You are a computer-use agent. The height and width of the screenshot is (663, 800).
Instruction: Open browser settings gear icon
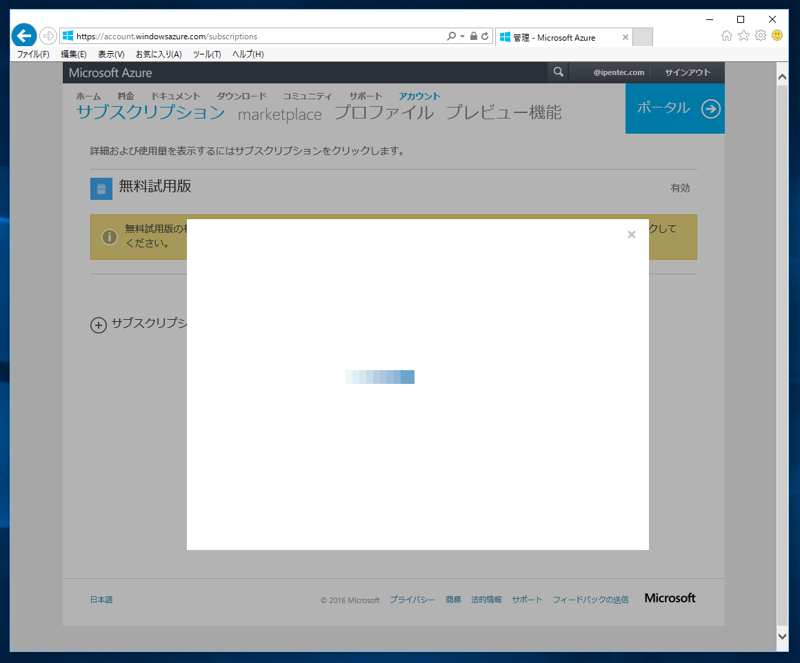(761, 36)
